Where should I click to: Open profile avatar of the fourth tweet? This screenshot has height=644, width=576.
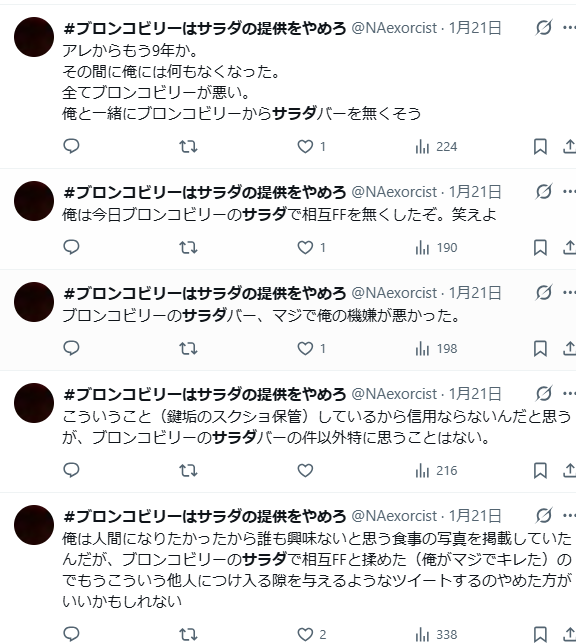[x=34, y=403]
